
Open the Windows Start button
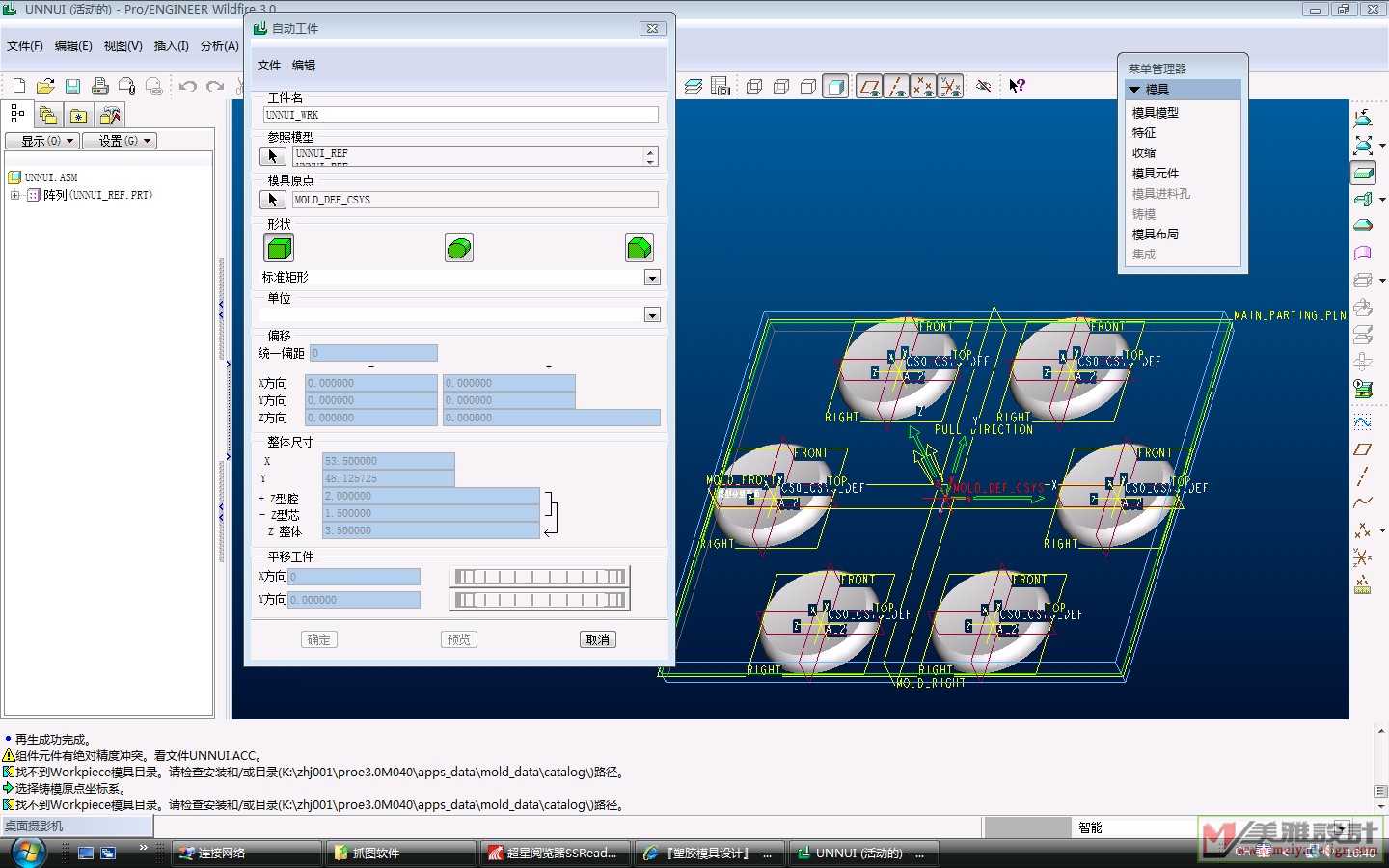click(x=28, y=853)
